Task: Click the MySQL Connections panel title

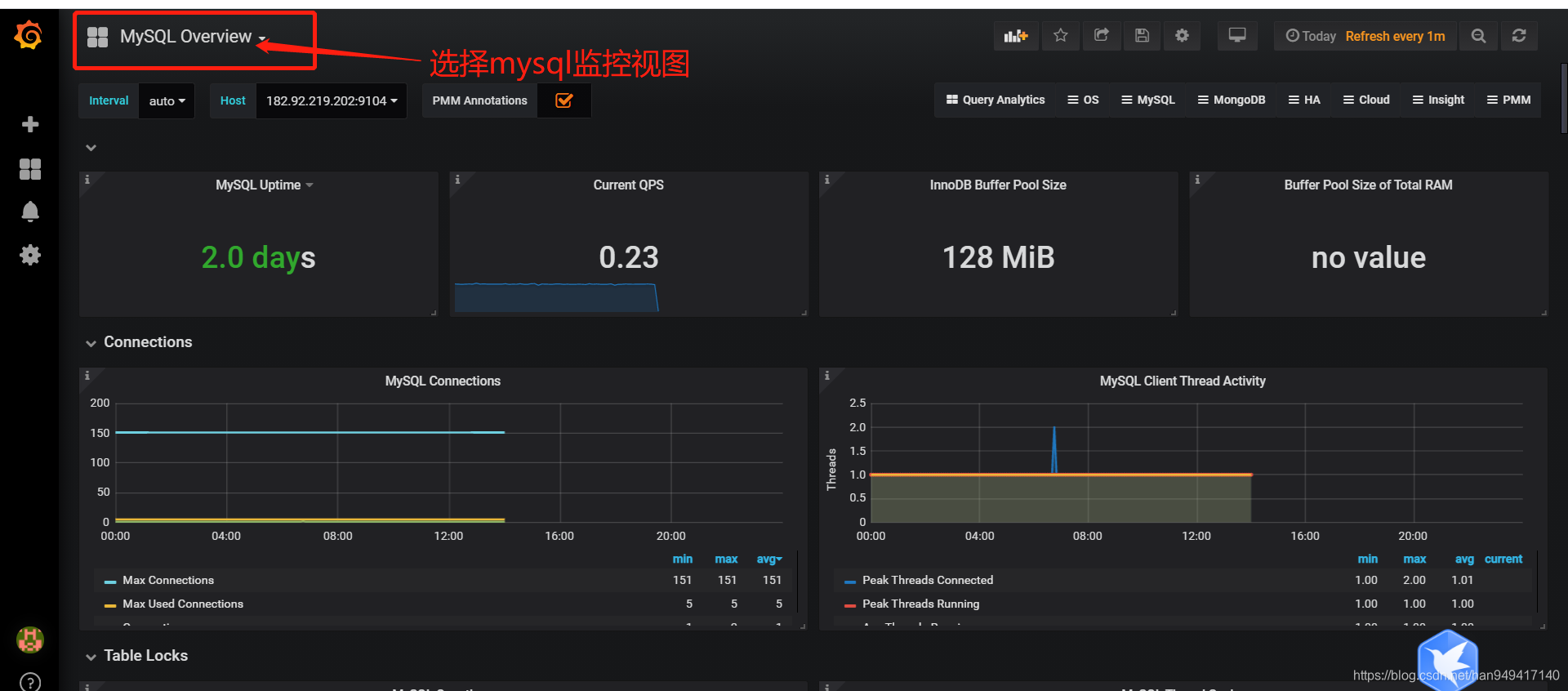Action: (x=443, y=381)
